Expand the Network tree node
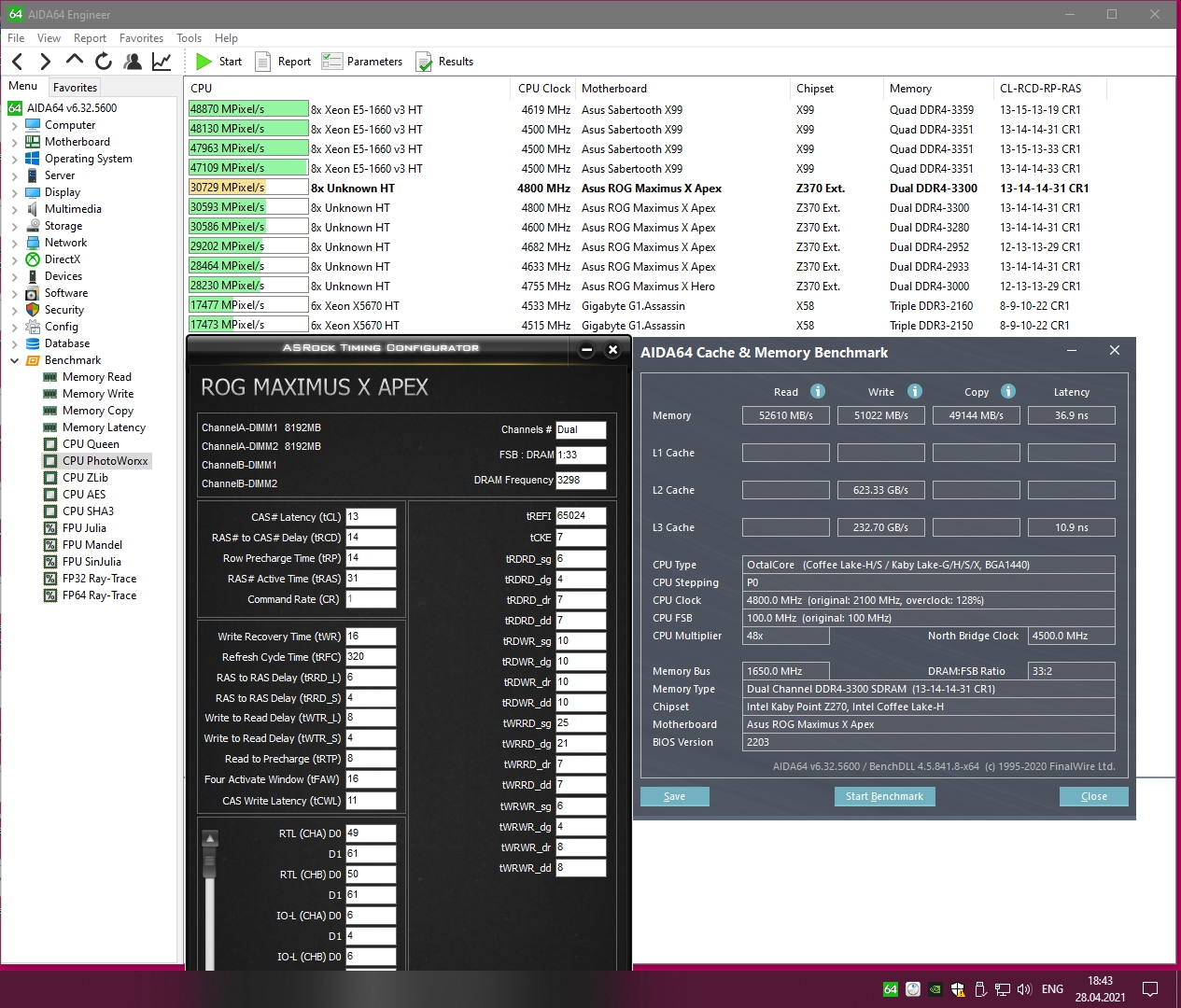 coord(14,243)
